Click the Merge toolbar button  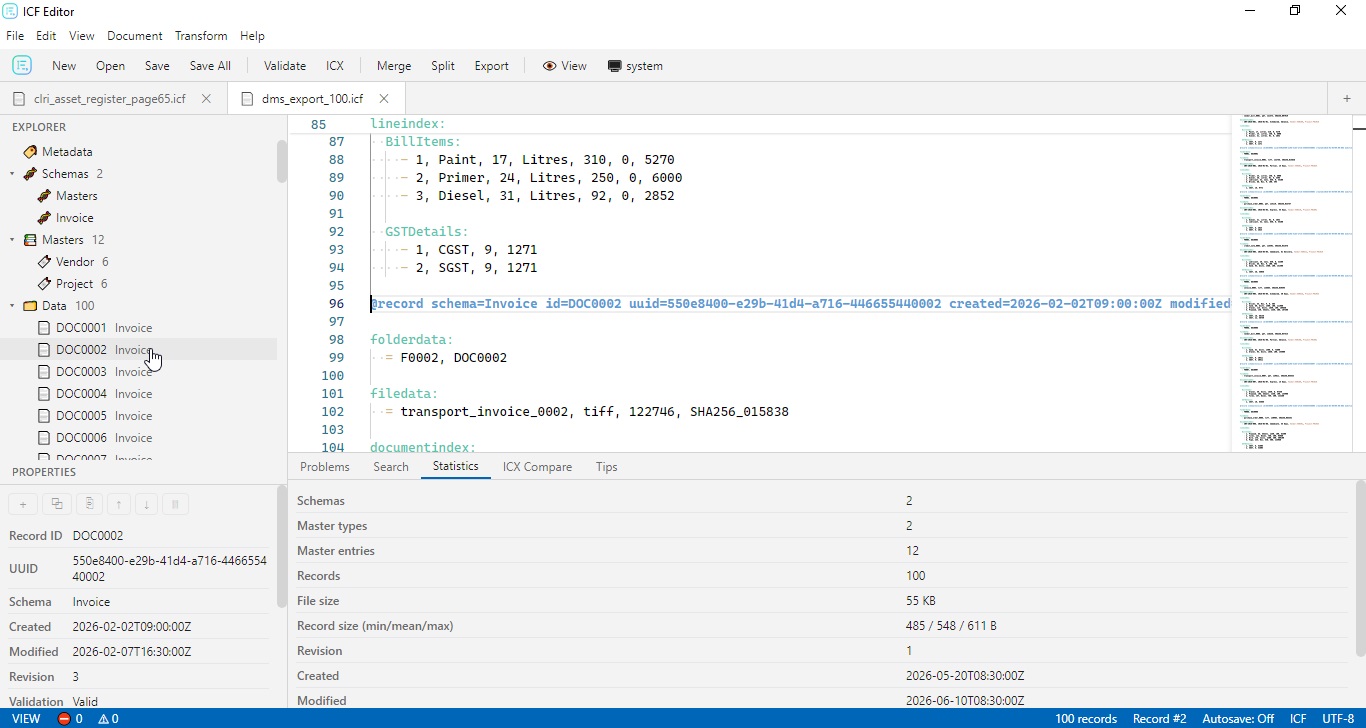(394, 66)
